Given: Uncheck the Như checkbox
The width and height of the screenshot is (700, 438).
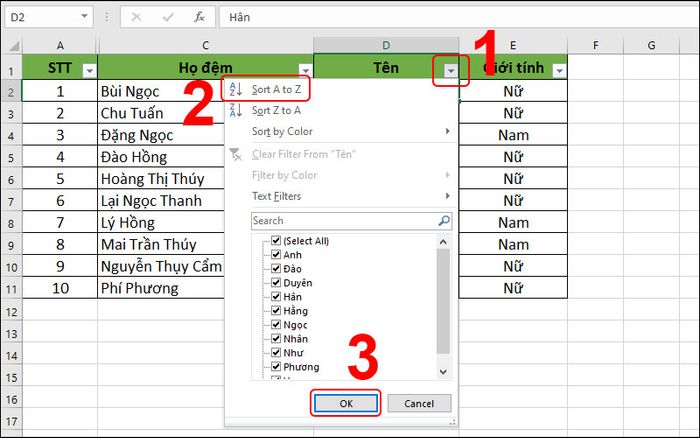Looking at the screenshot, I should [276, 353].
